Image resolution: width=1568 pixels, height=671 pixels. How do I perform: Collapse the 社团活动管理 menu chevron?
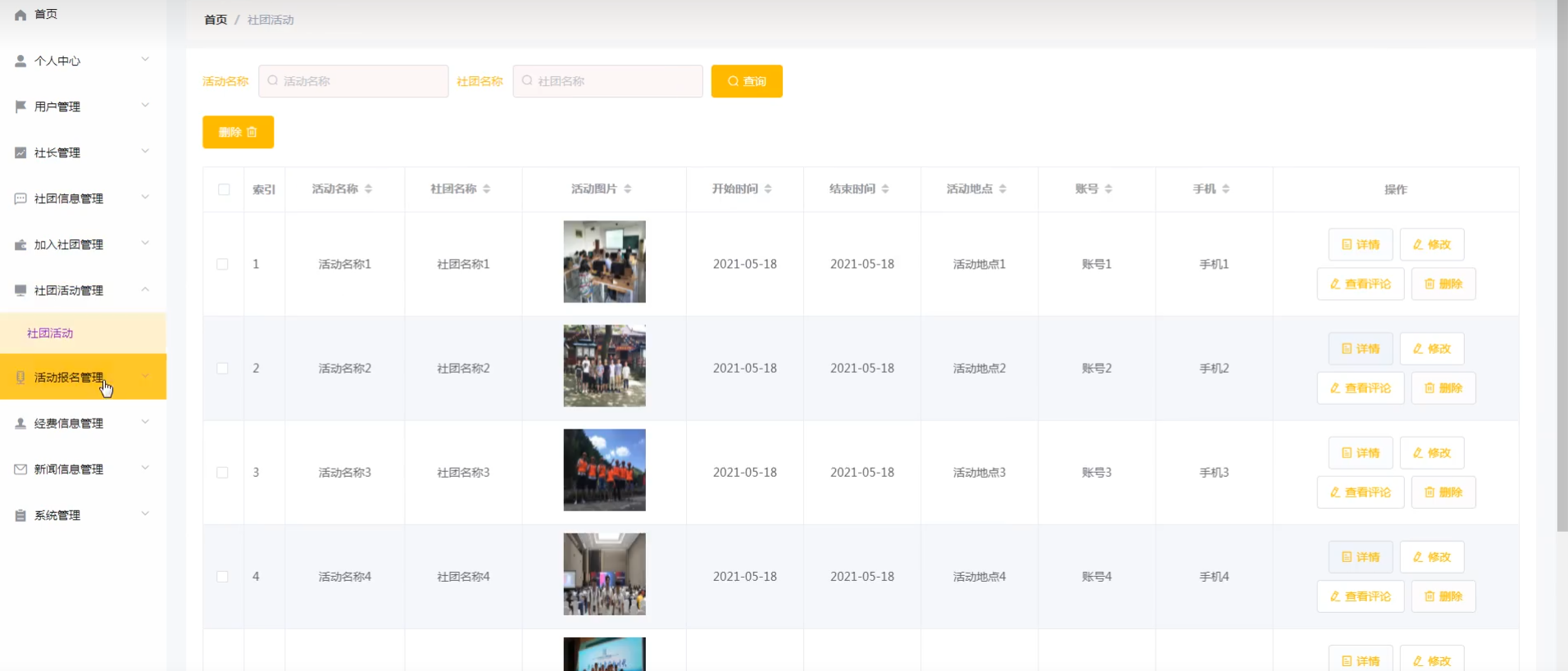pos(145,289)
